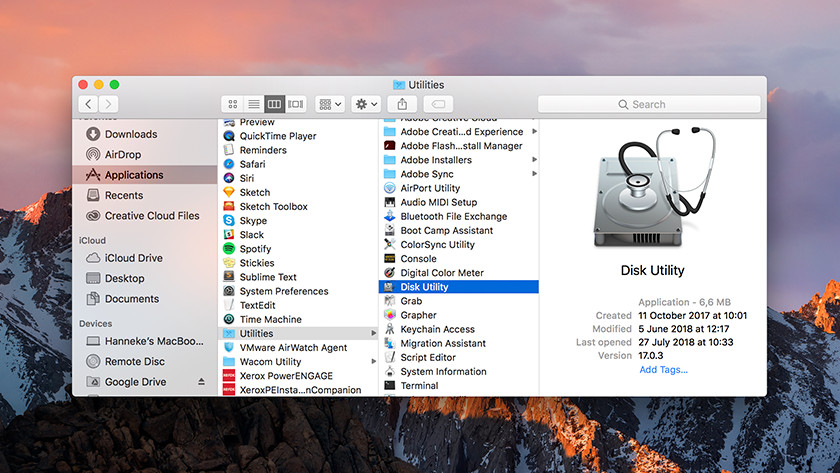Viewport: 840px width, 473px height.
Task: Select System Preferences app
Action: [298, 291]
